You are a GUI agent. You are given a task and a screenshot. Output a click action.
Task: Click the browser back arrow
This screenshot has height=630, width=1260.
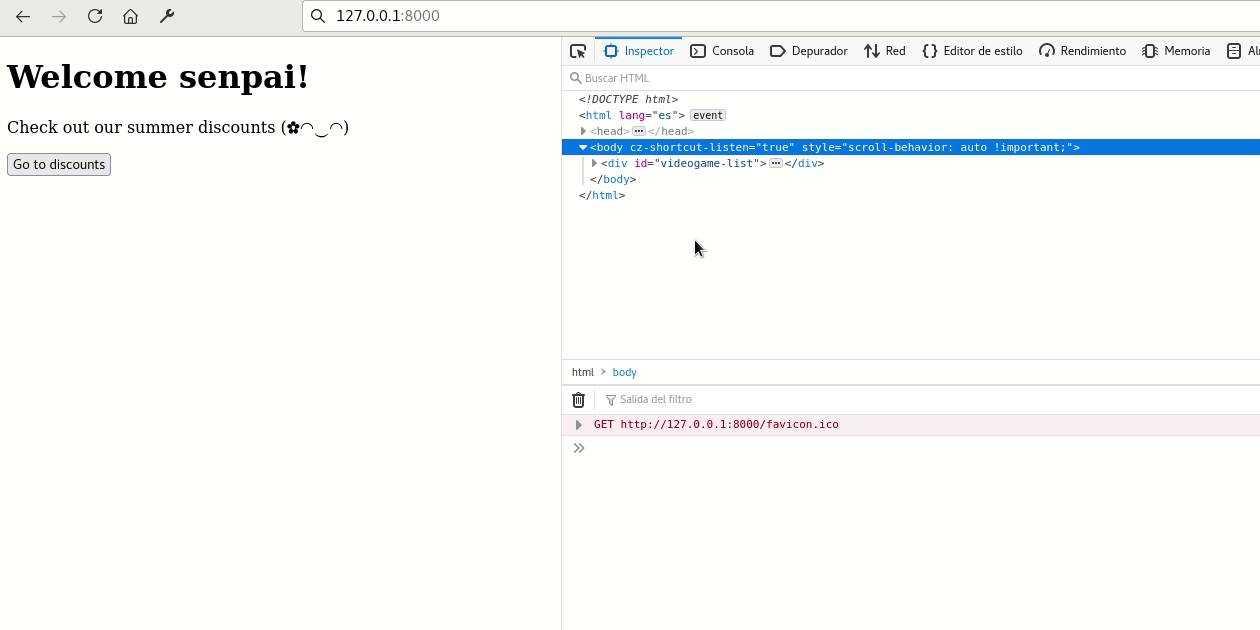(x=23, y=16)
